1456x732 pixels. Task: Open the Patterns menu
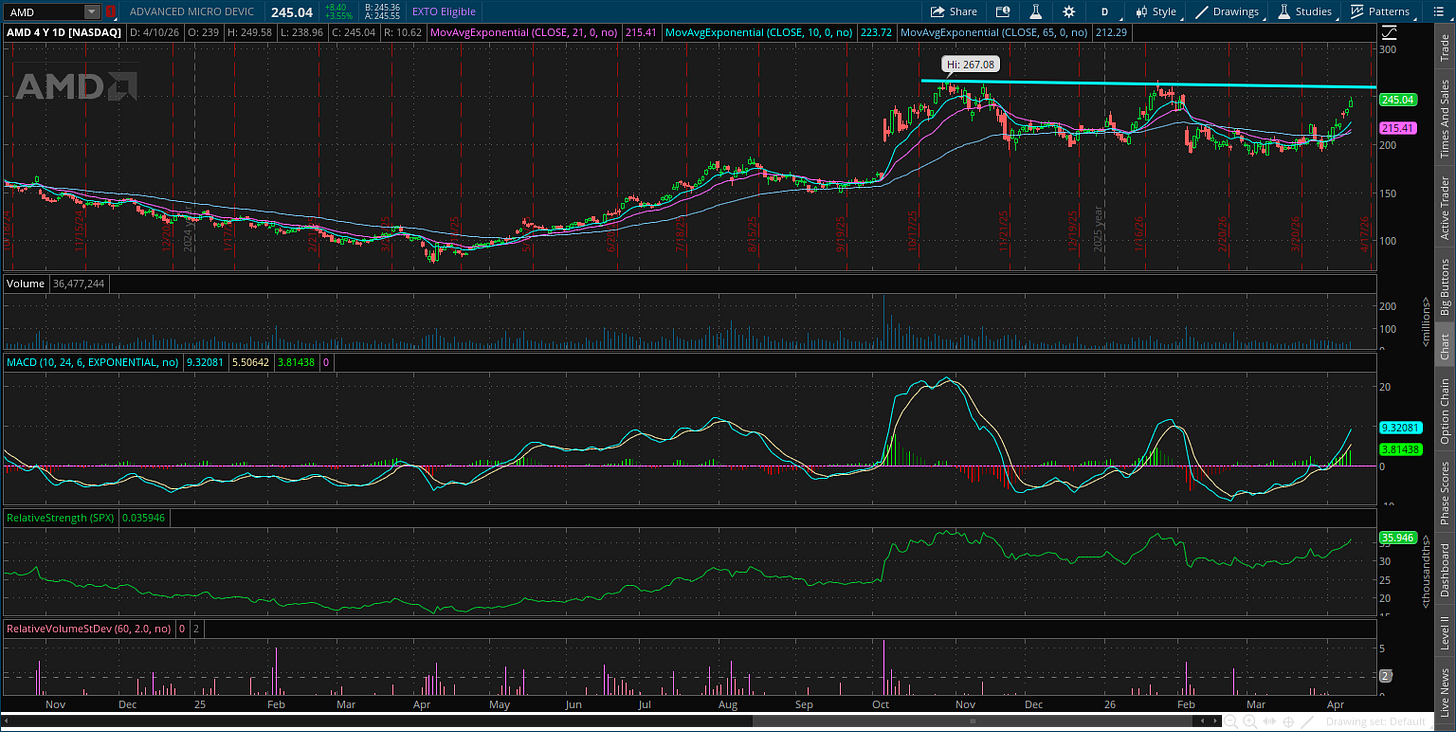(x=1380, y=12)
